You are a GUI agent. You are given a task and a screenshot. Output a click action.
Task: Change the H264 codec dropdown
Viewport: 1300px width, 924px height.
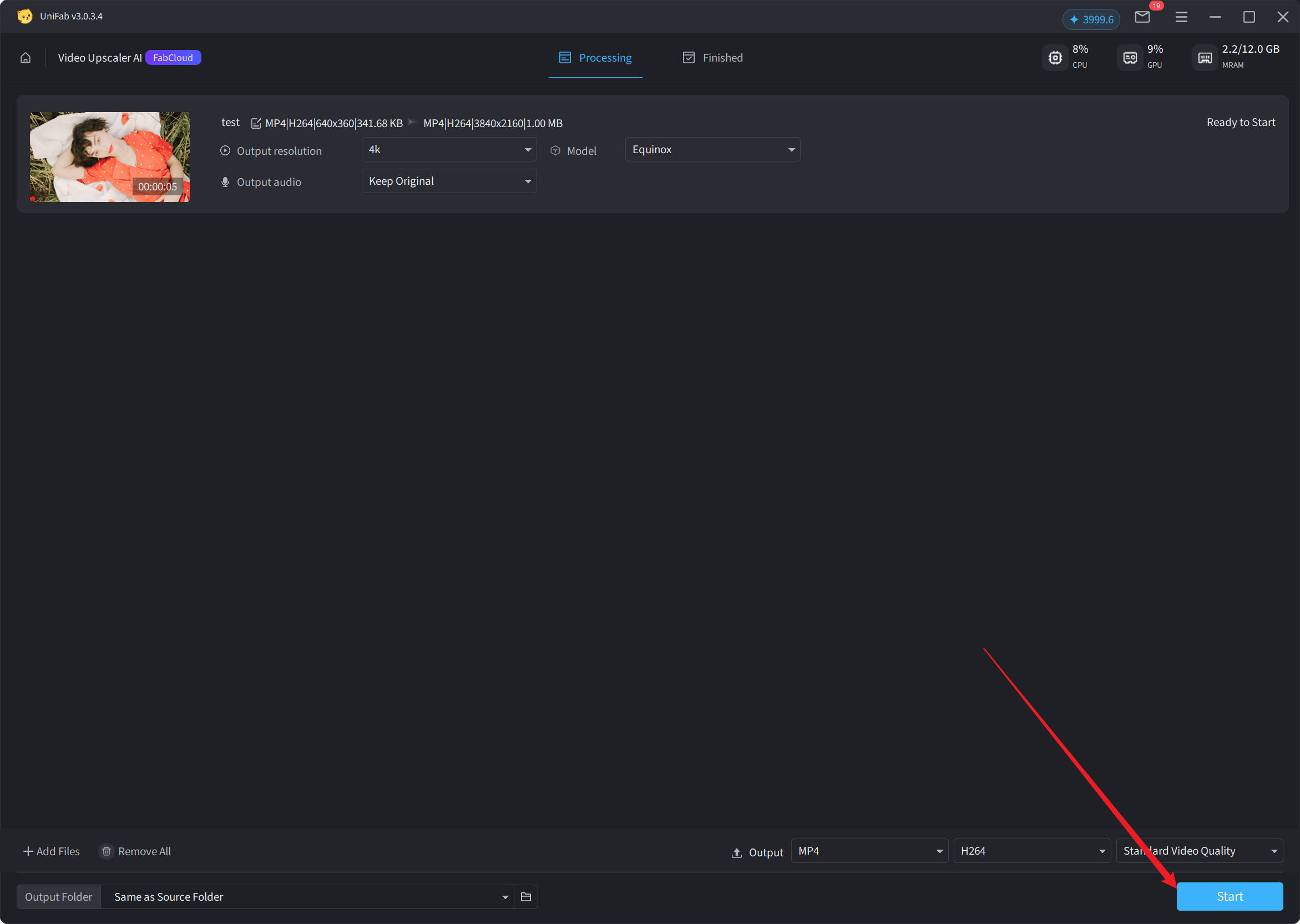coord(1031,851)
